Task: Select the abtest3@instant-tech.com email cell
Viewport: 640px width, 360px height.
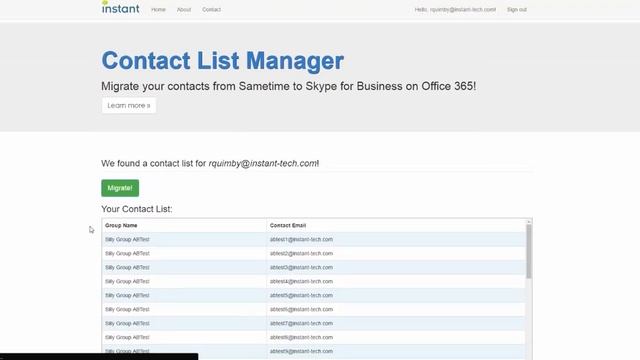Action: click(396, 267)
